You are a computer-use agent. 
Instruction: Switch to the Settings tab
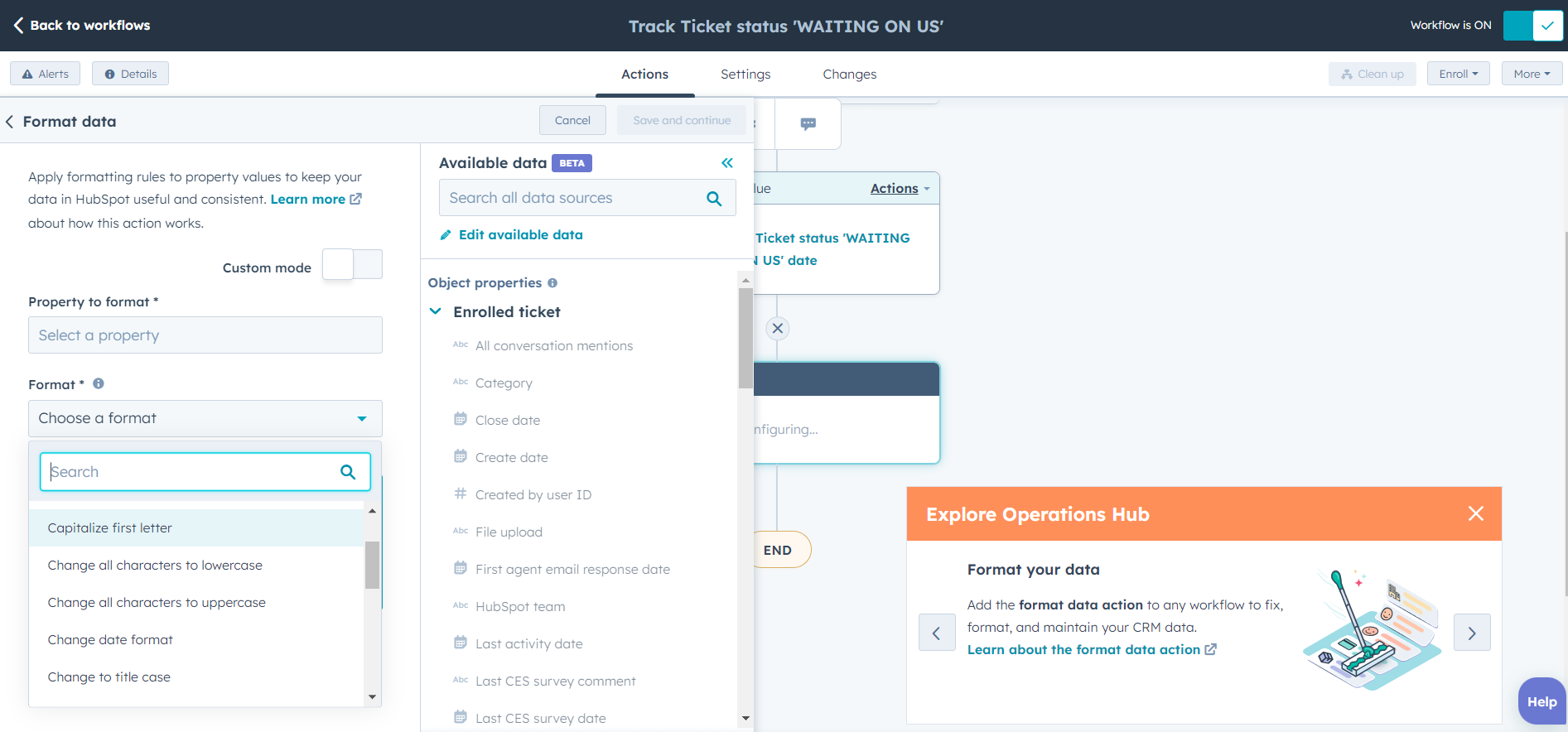745,74
